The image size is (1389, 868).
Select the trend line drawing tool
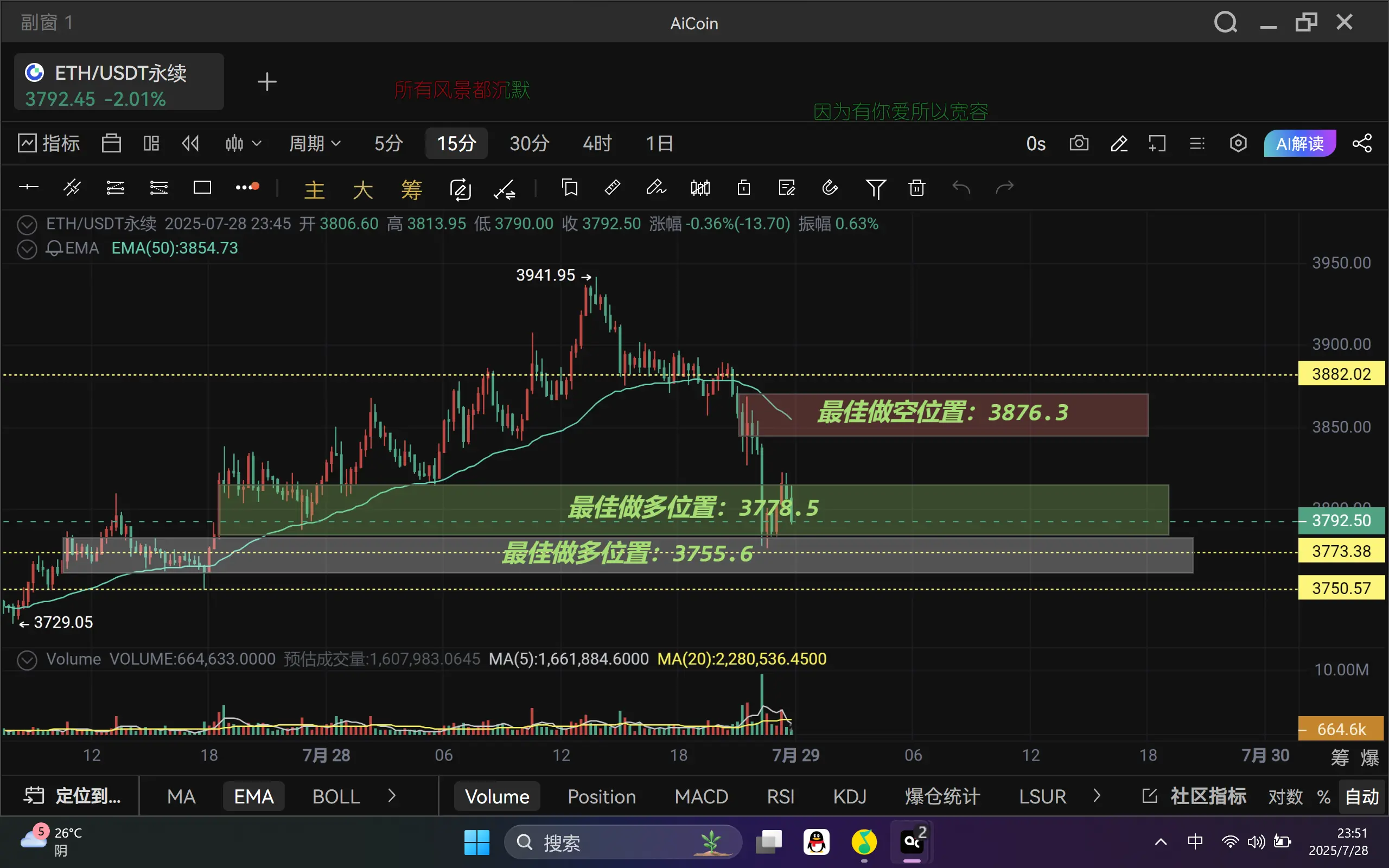pos(72,187)
